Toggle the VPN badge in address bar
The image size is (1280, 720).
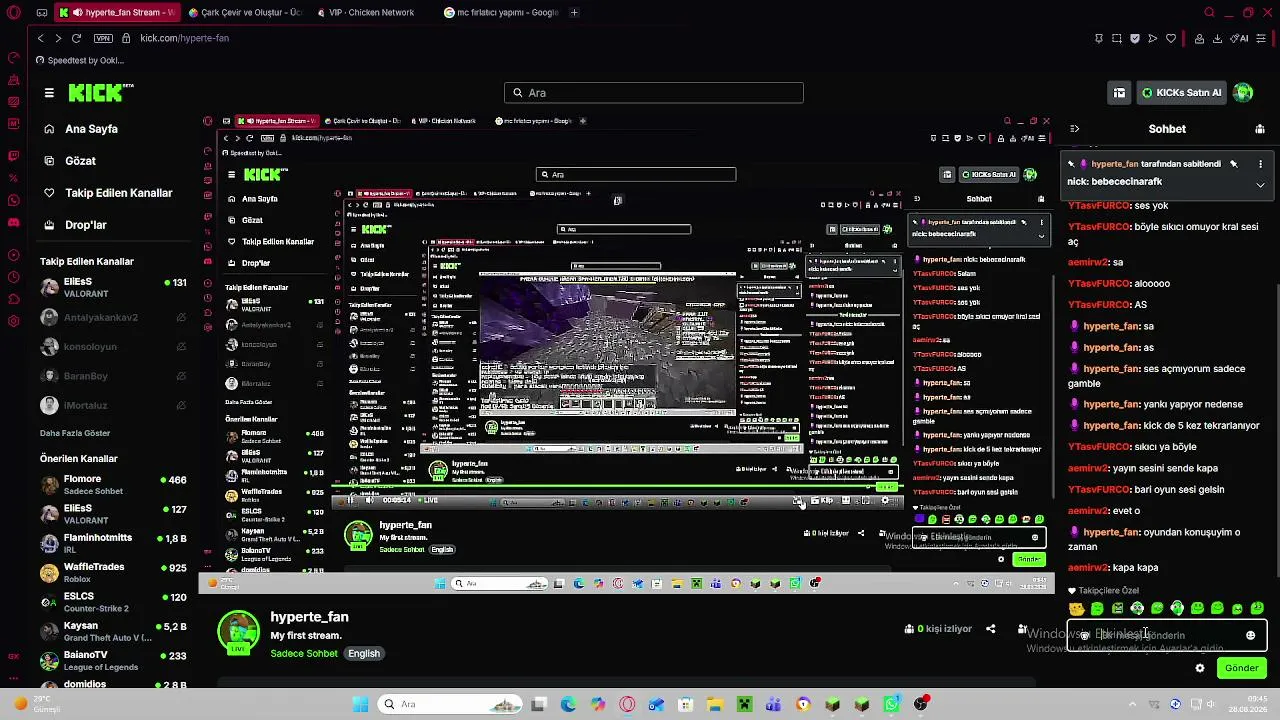click(103, 38)
